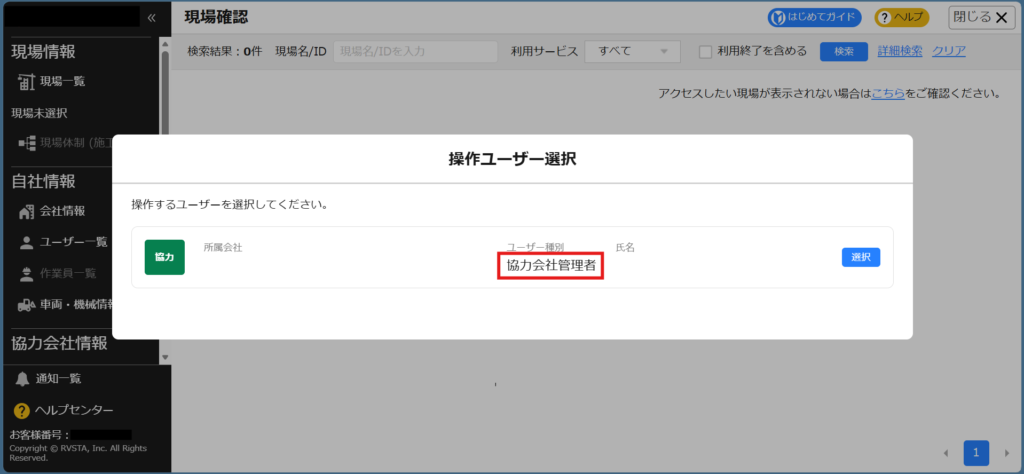Click the question mark in ヘルプ button
This screenshot has width=1024, height=474.
(x=884, y=18)
